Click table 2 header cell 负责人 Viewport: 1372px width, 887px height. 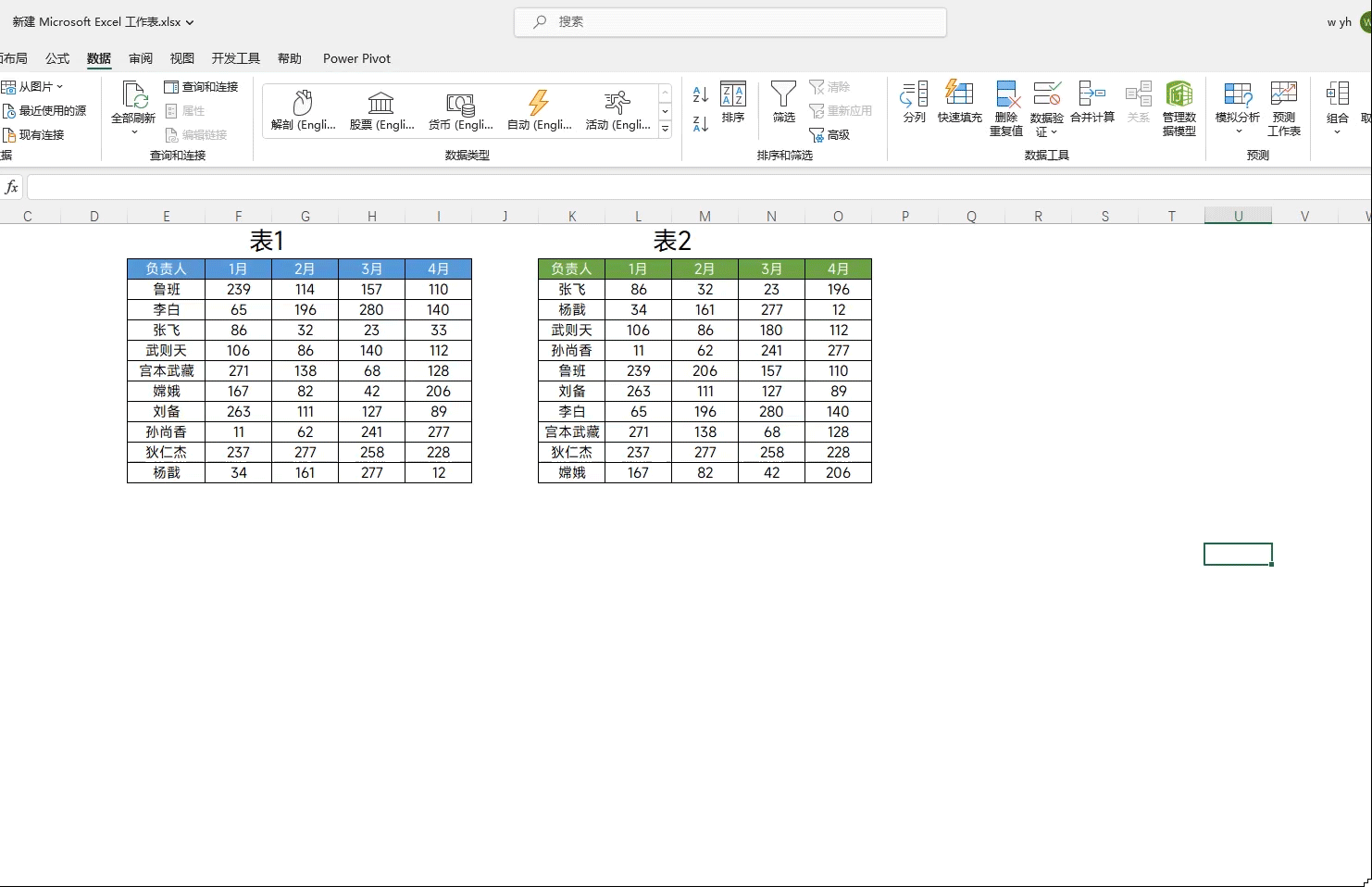[x=571, y=269]
